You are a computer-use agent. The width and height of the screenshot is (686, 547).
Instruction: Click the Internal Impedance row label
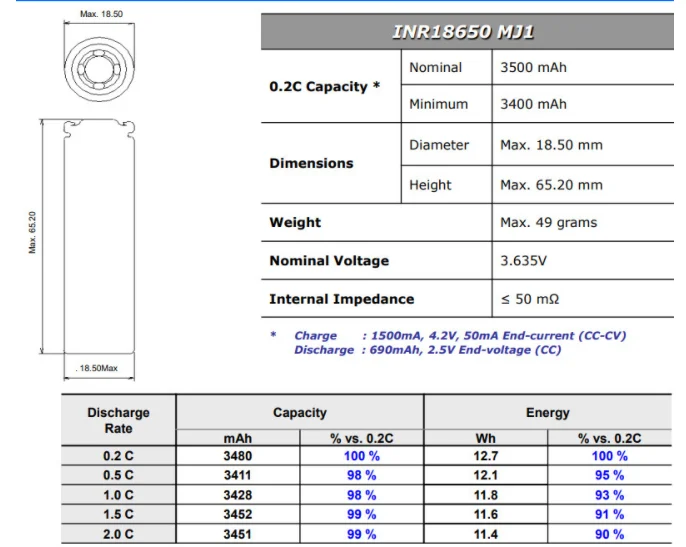(341, 299)
